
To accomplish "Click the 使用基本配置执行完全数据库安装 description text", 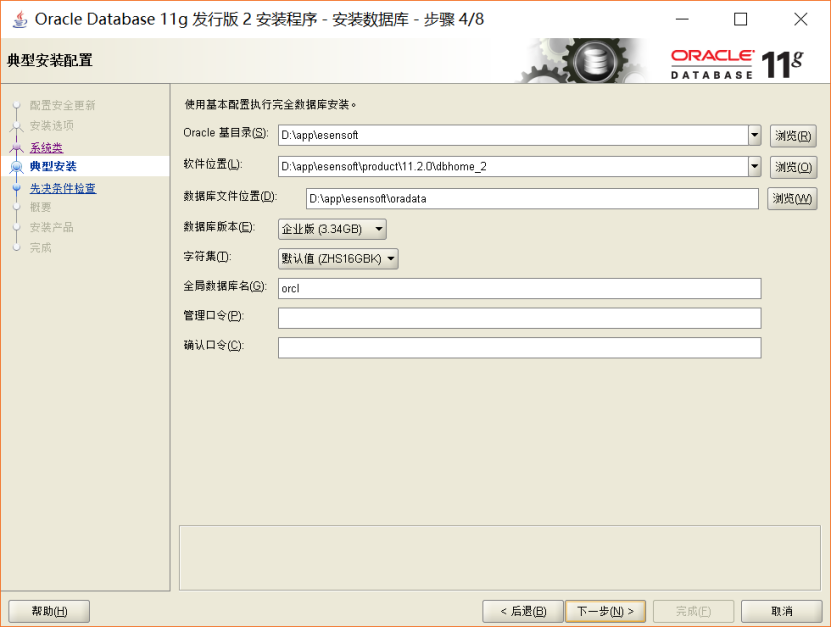I will click(x=270, y=104).
